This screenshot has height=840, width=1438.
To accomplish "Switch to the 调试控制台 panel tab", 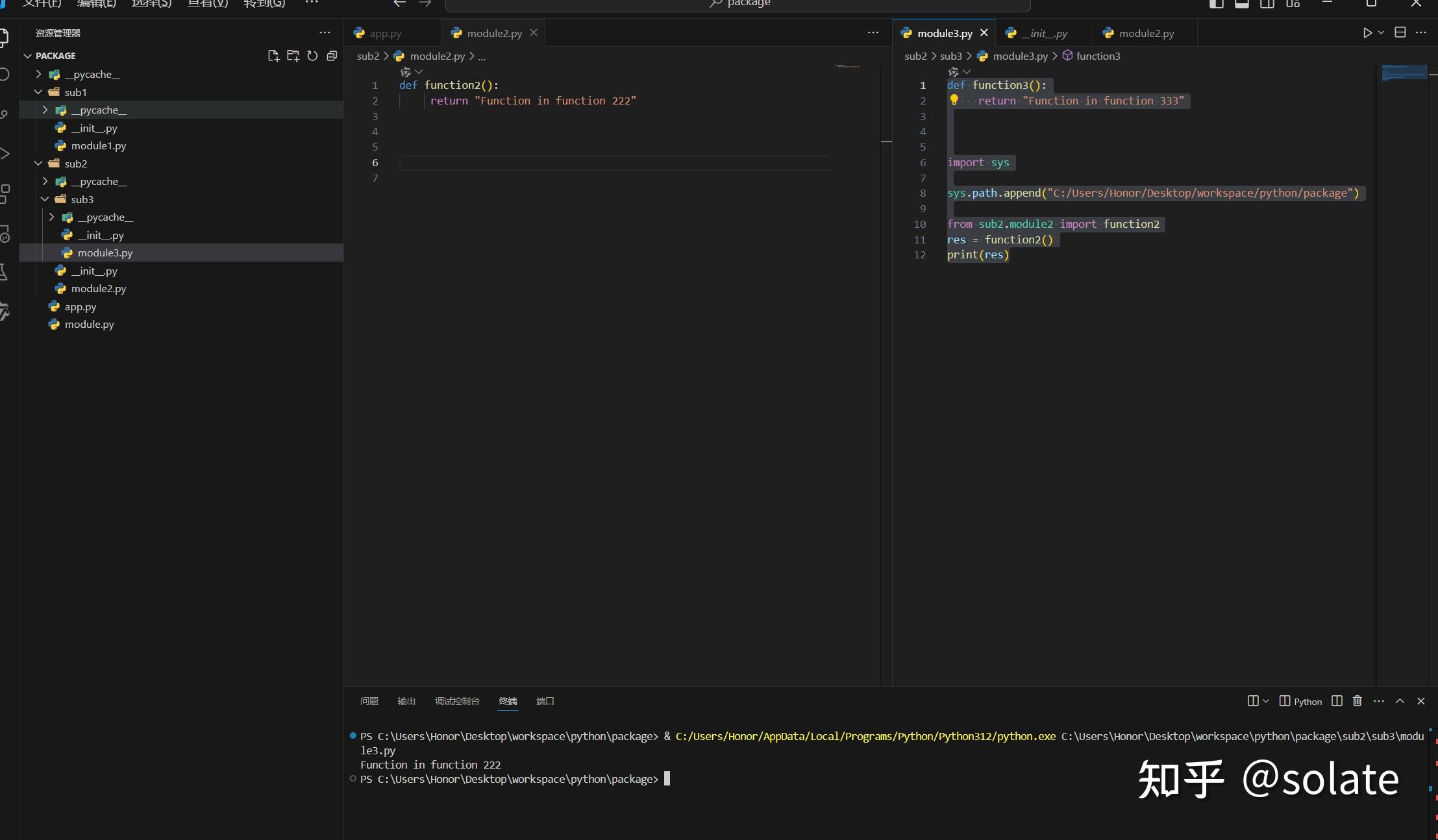I will coord(457,701).
